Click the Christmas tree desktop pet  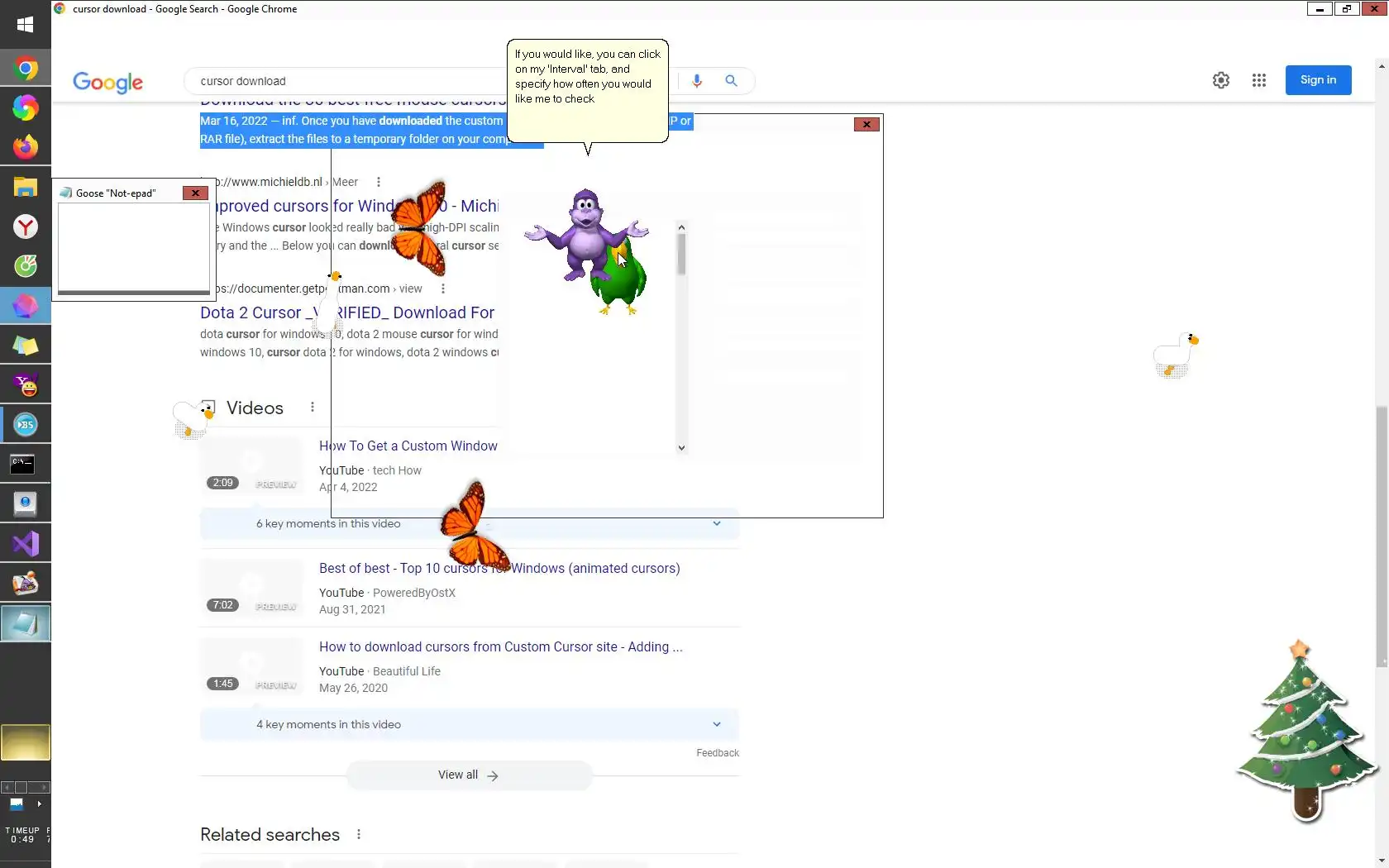point(1306,731)
